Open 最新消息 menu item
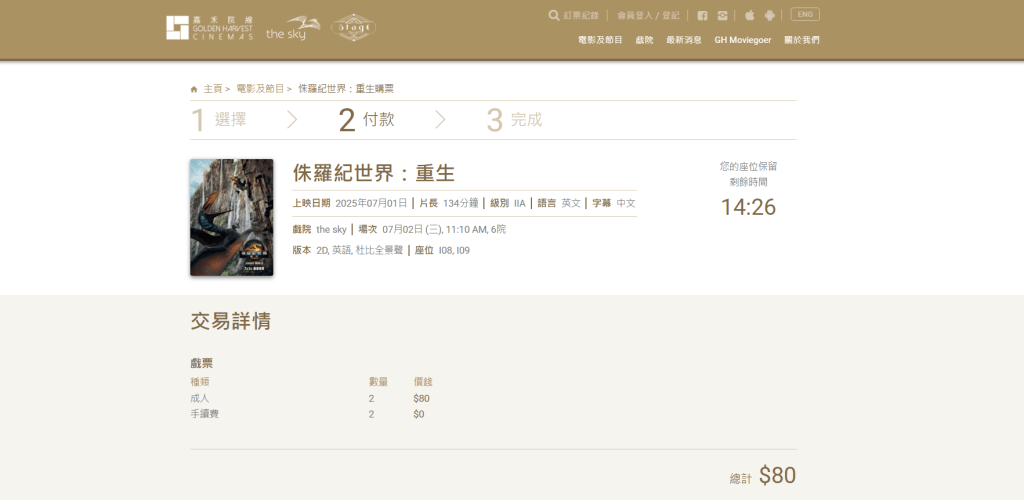1024x504 pixels. click(x=684, y=40)
